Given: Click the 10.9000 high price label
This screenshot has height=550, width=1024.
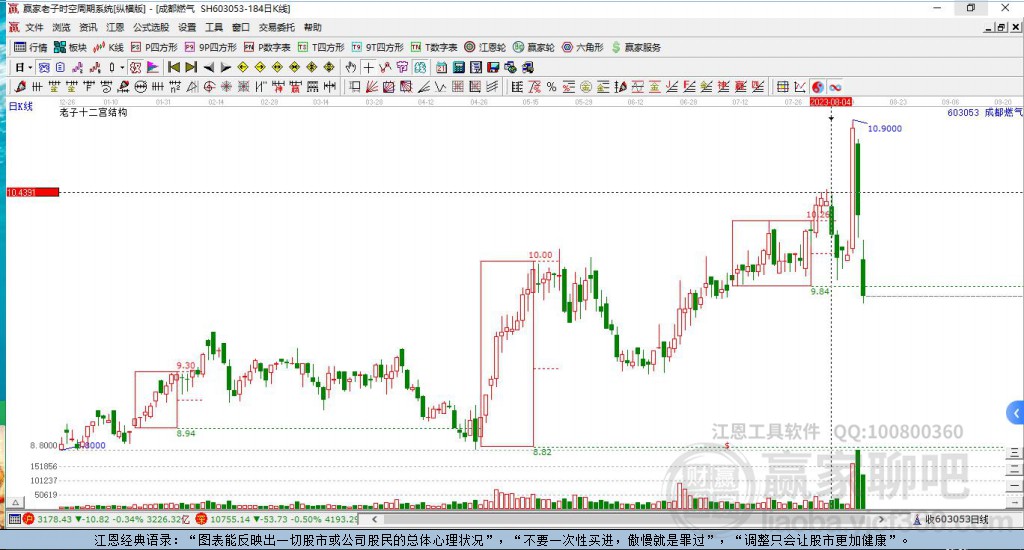Looking at the screenshot, I should pos(884,129).
